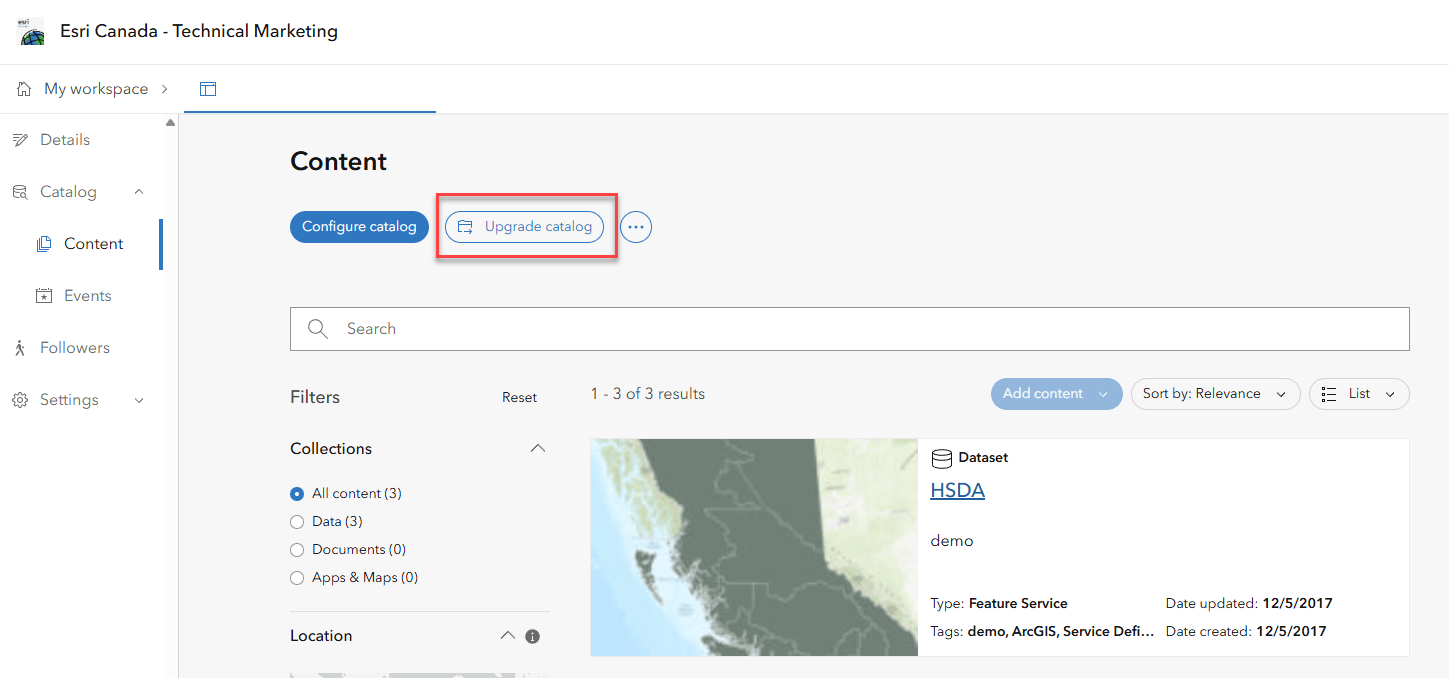The image size is (1449, 678).
Task: Click the Events calendar icon
Action: point(44,296)
